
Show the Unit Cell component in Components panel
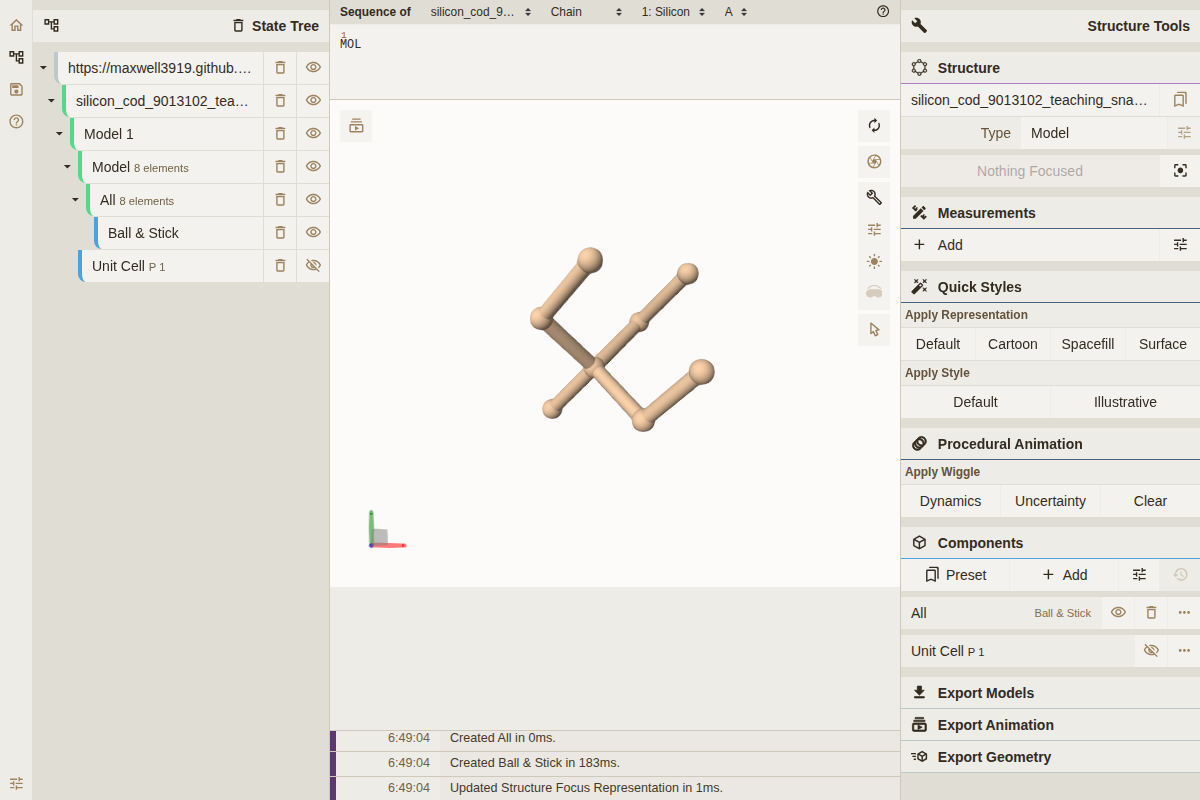click(x=1151, y=650)
